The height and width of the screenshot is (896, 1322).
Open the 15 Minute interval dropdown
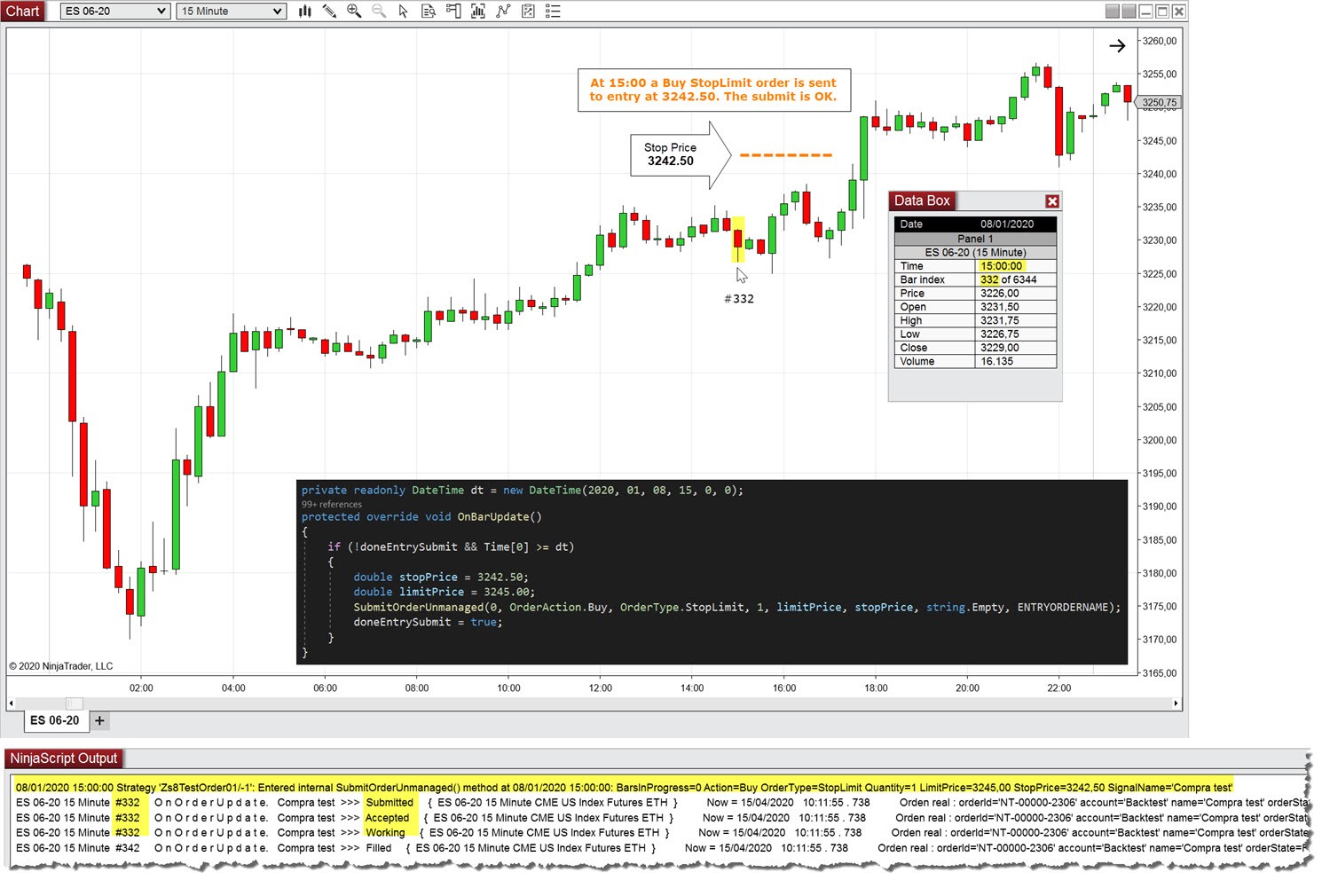pos(229,11)
